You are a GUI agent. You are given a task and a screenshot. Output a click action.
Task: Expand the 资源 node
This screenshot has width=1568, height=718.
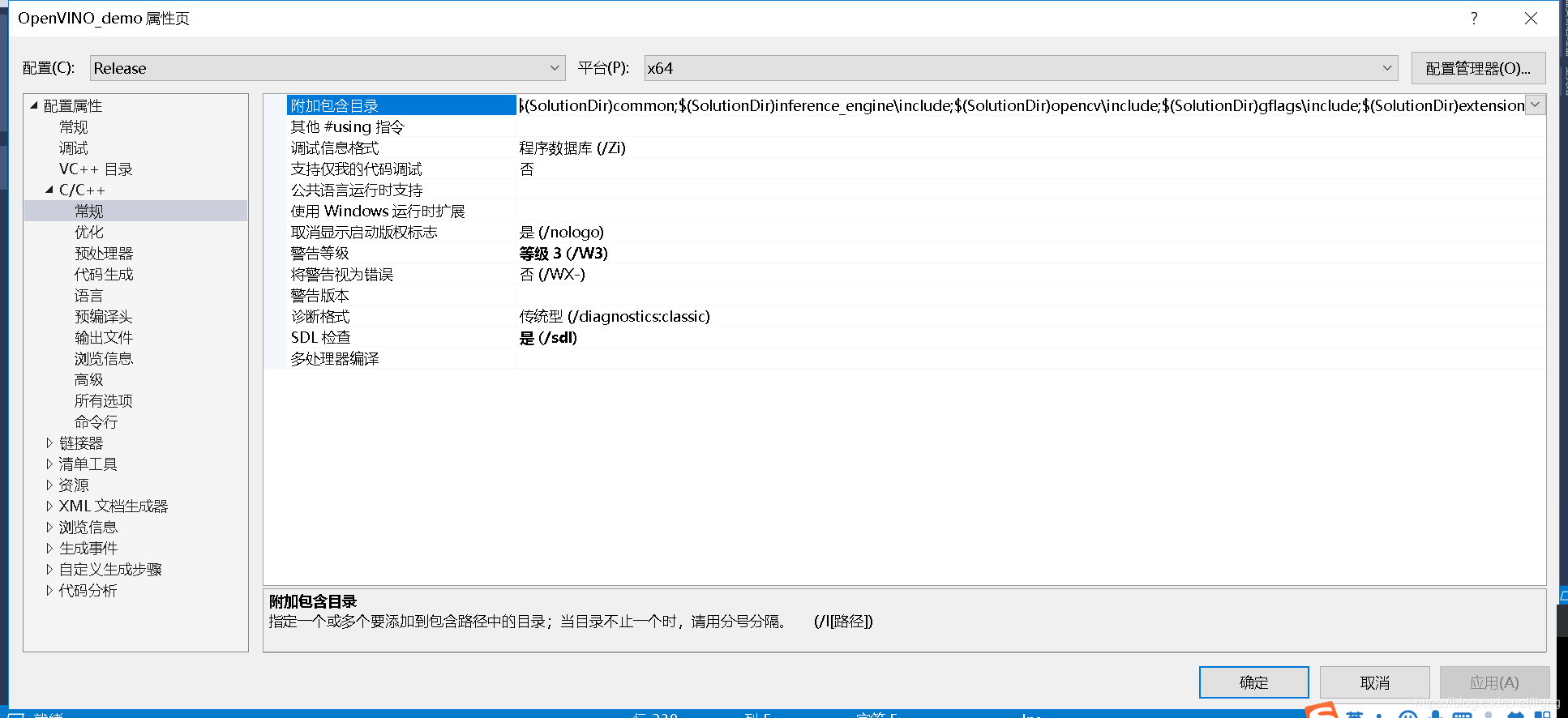click(x=49, y=485)
